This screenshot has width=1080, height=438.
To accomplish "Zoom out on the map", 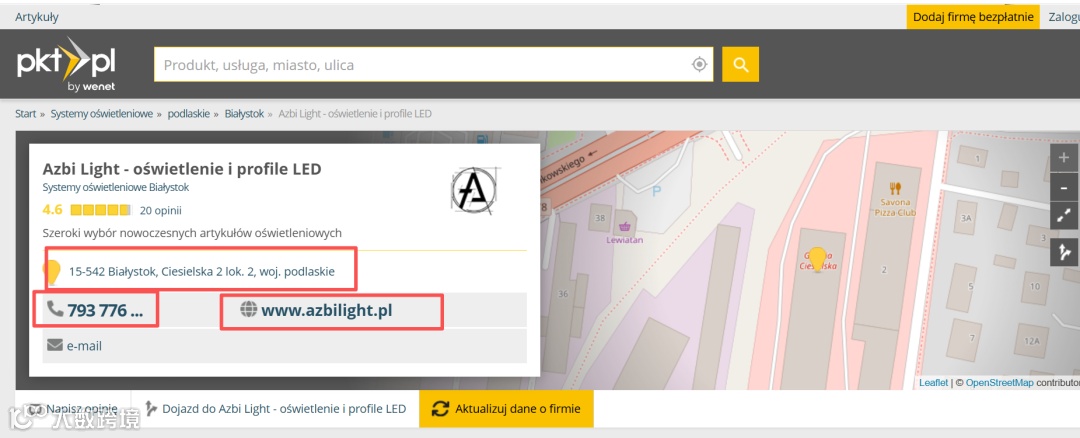I will [1063, 187].
